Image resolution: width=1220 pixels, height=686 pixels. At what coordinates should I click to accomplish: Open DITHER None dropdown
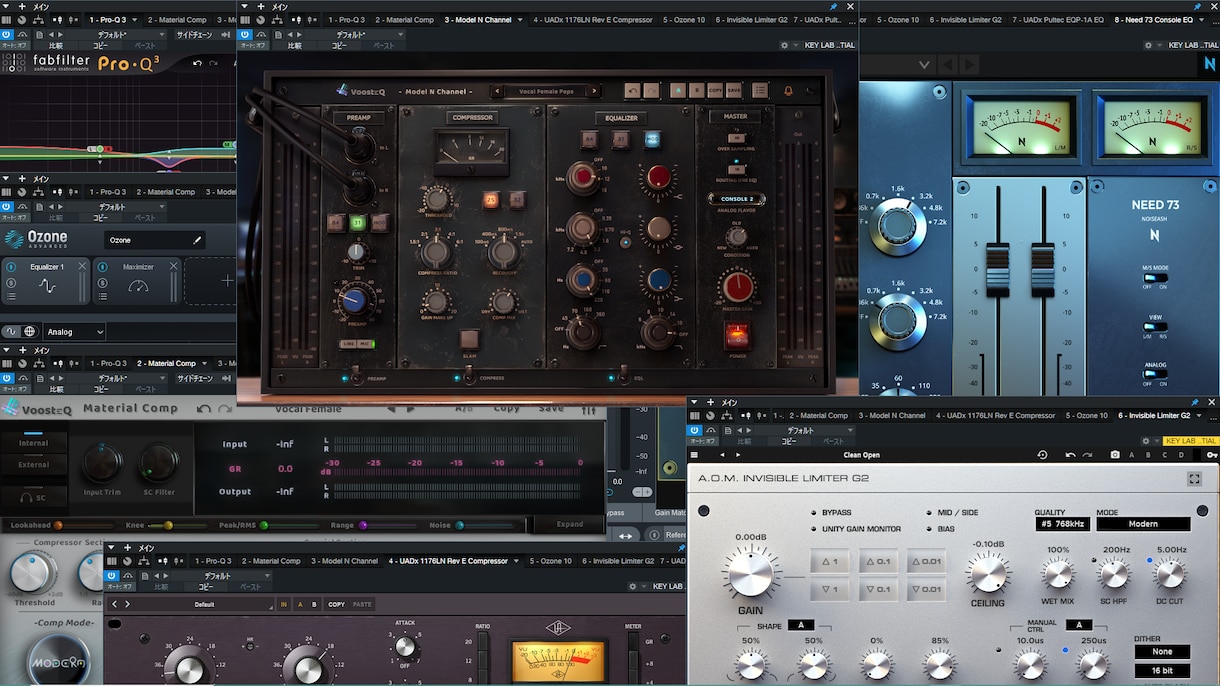tap(1162, 652)
